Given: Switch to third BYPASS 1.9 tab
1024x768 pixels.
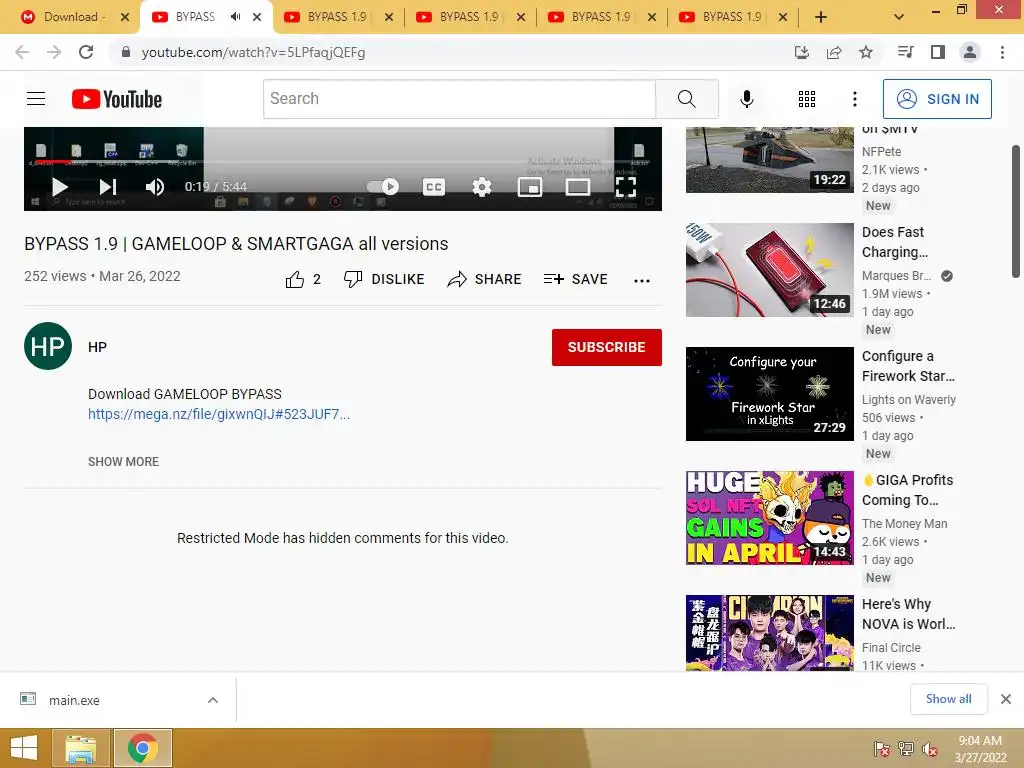Looking at the screenshot, I should click(x=337, y=17).
